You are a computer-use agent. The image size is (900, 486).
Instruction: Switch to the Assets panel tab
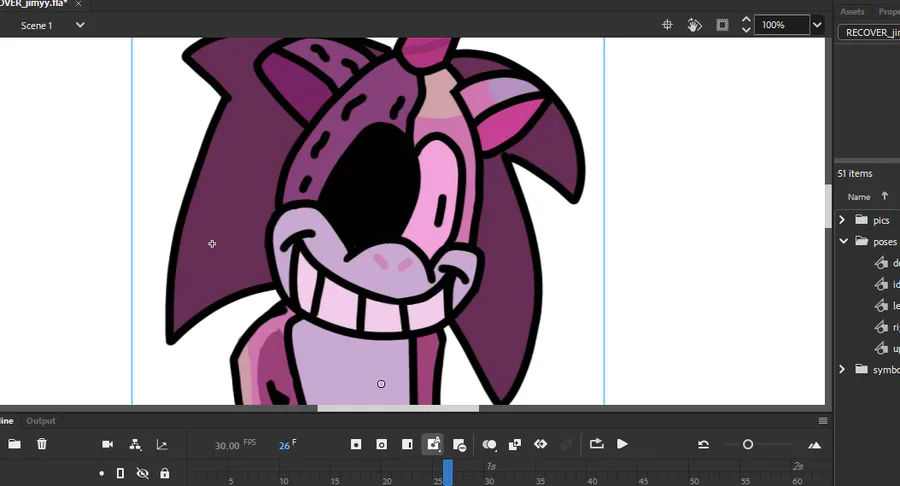click(852, 11)
